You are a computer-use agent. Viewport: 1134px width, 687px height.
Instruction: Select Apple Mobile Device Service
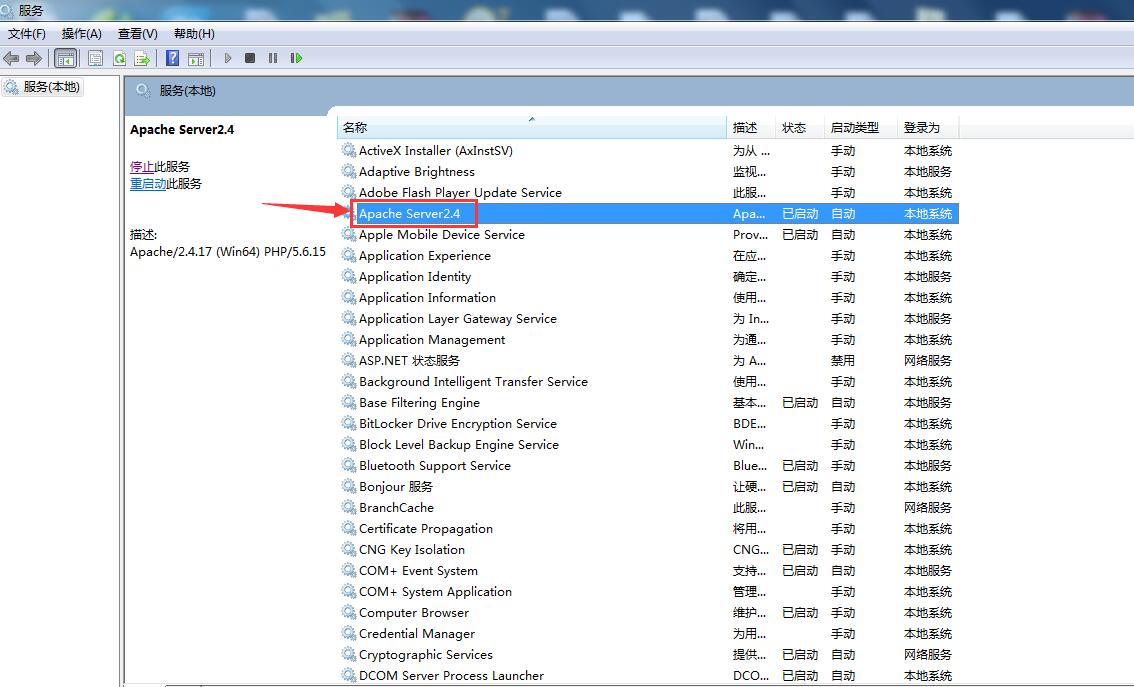[649, 234]
